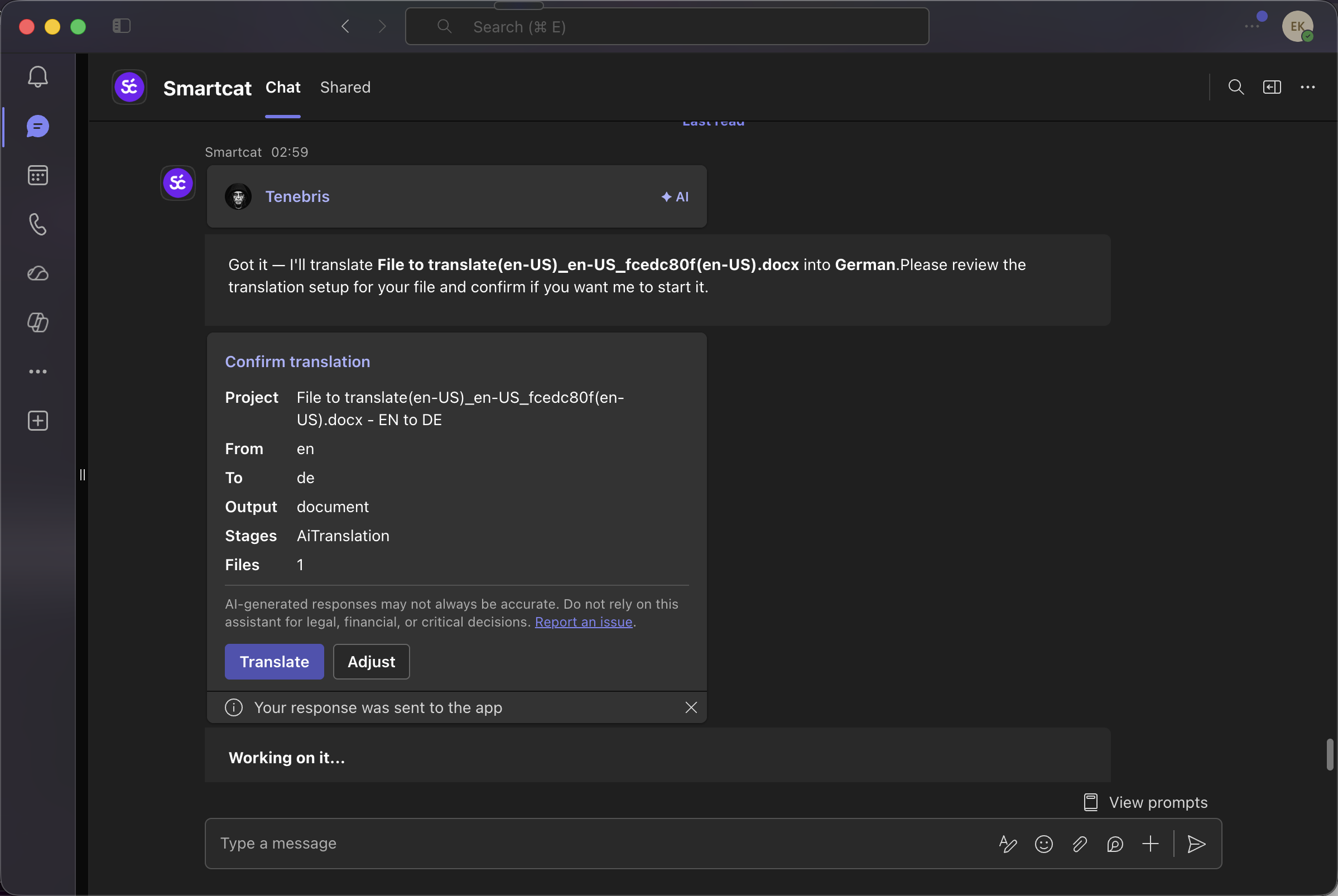Open View prompts
Viewport: 1338px width, 896px height.
(1146, 802)
